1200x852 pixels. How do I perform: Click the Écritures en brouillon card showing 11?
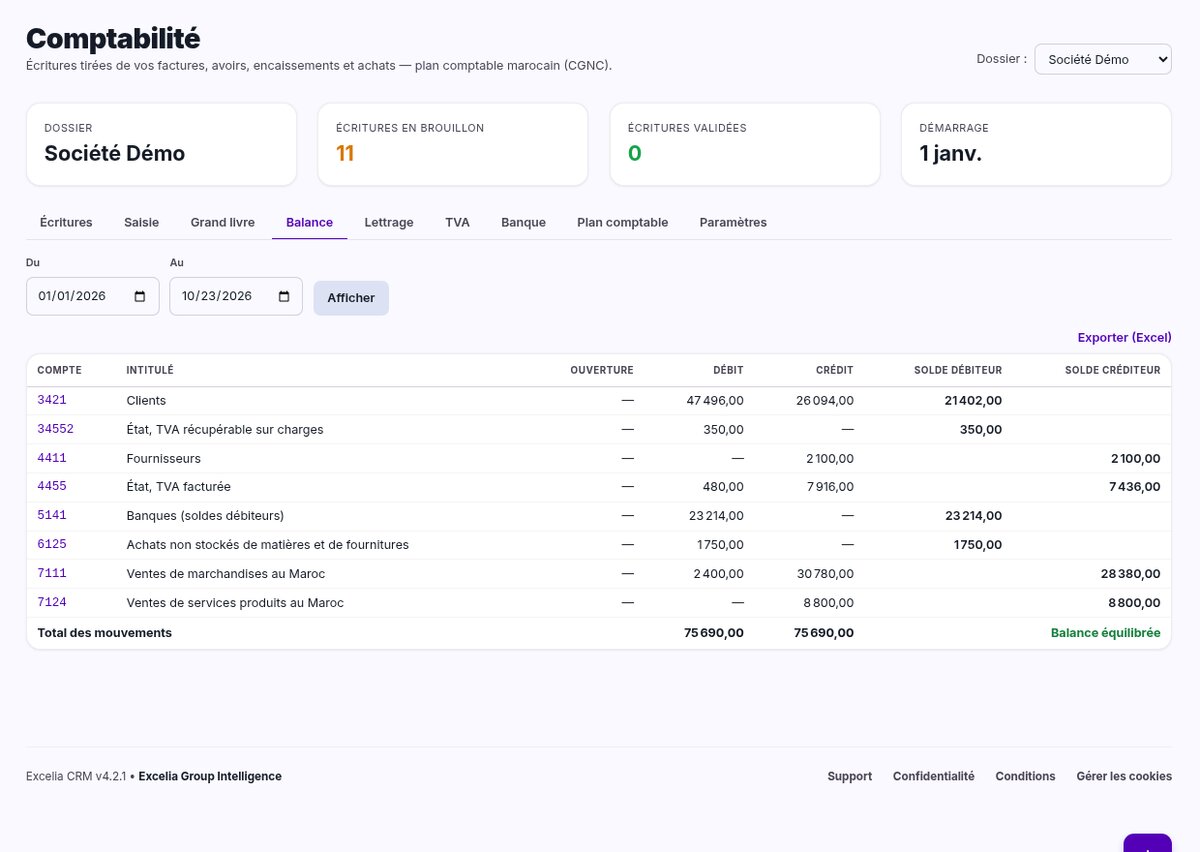452,144
